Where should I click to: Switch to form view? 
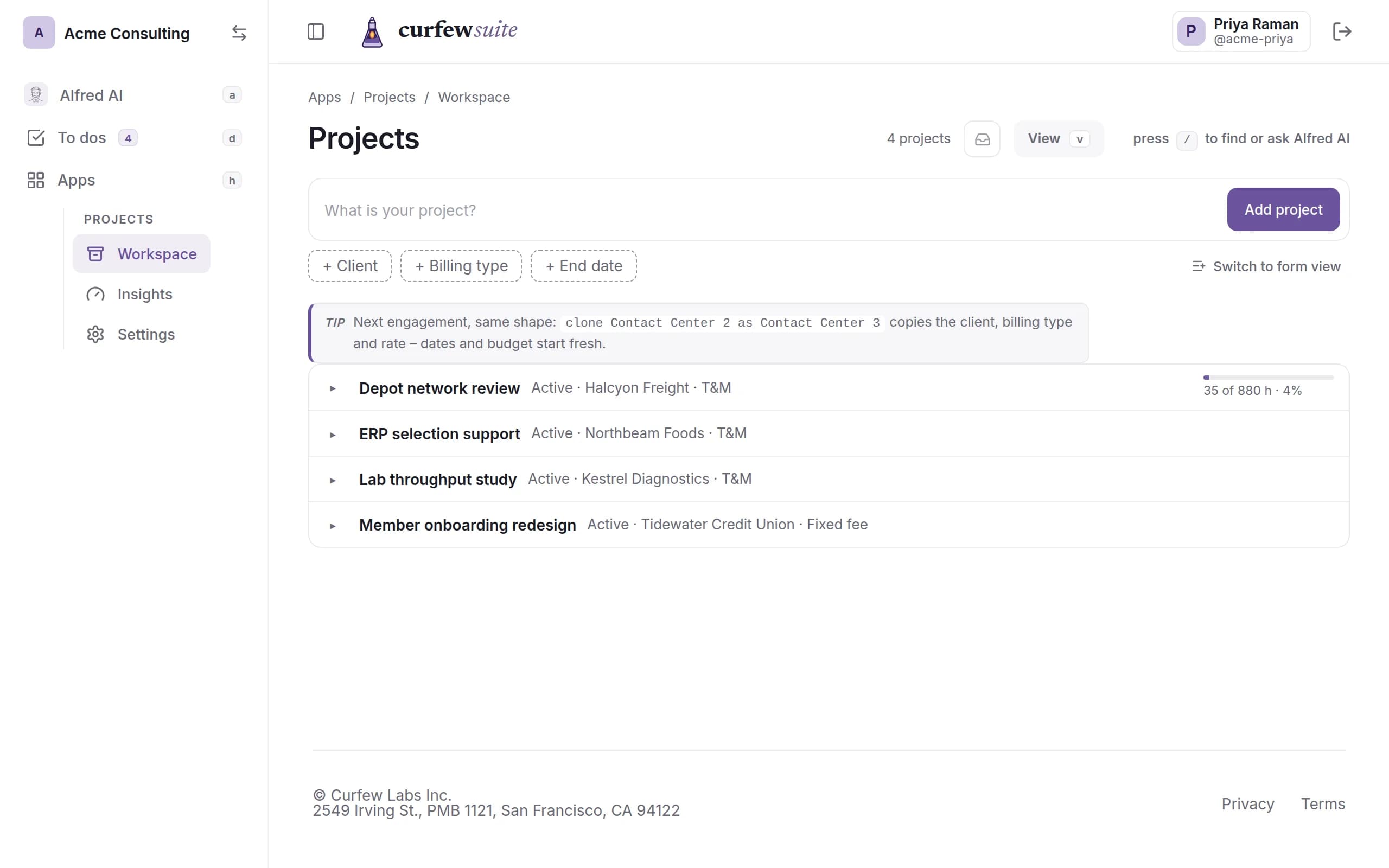[1266, 266]
